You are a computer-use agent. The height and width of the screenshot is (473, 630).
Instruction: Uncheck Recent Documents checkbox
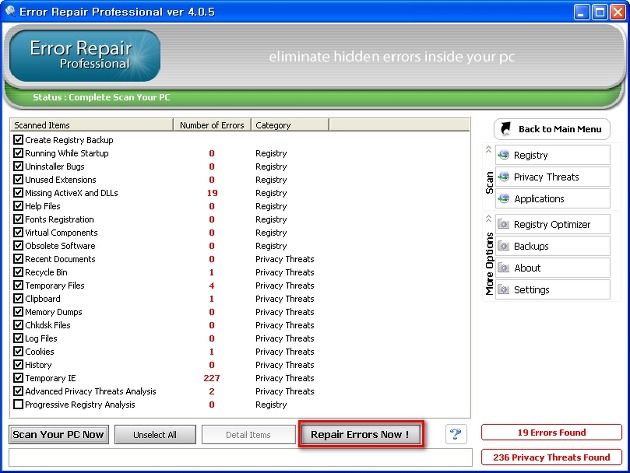(18, 258)
